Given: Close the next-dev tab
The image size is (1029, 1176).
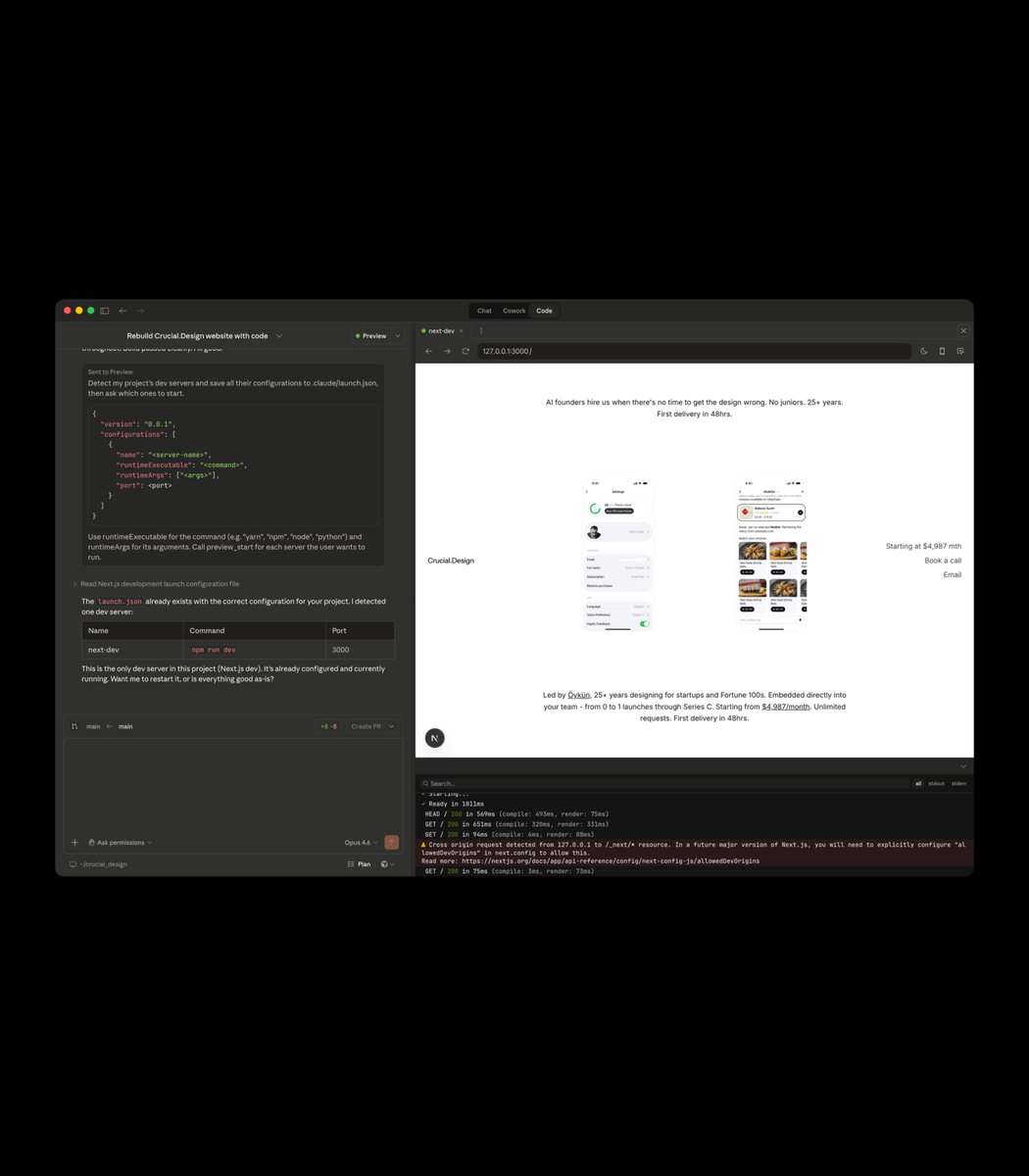Looking at the screenshot, I should [462, 331].
